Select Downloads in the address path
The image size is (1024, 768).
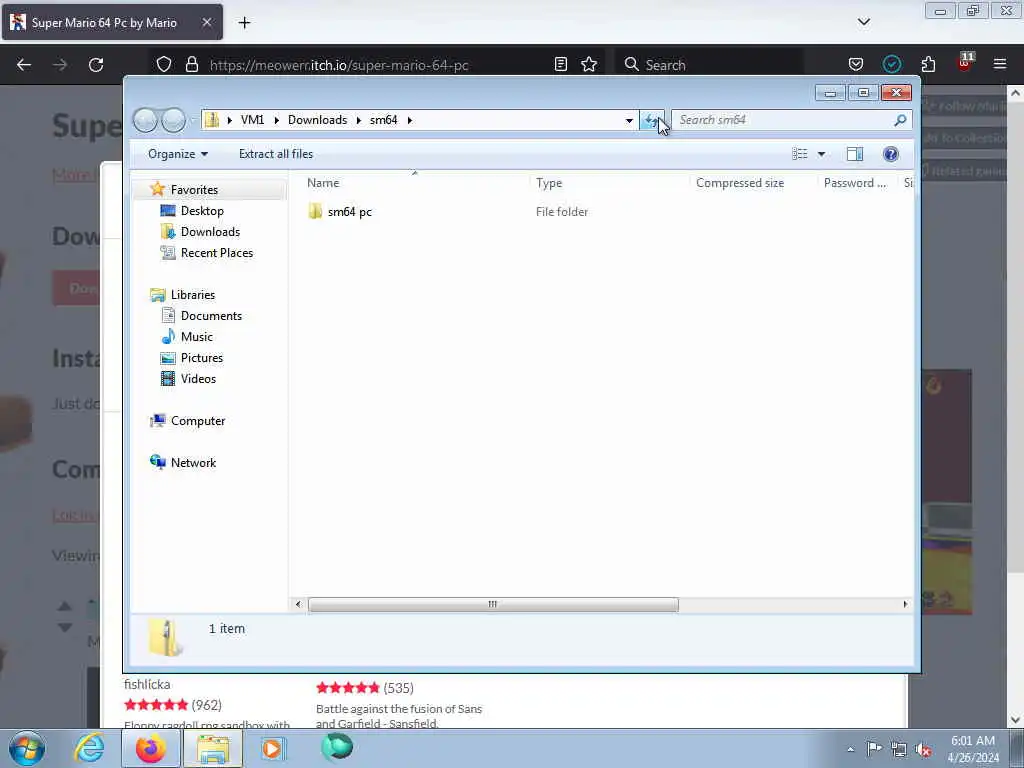point(317,120)
